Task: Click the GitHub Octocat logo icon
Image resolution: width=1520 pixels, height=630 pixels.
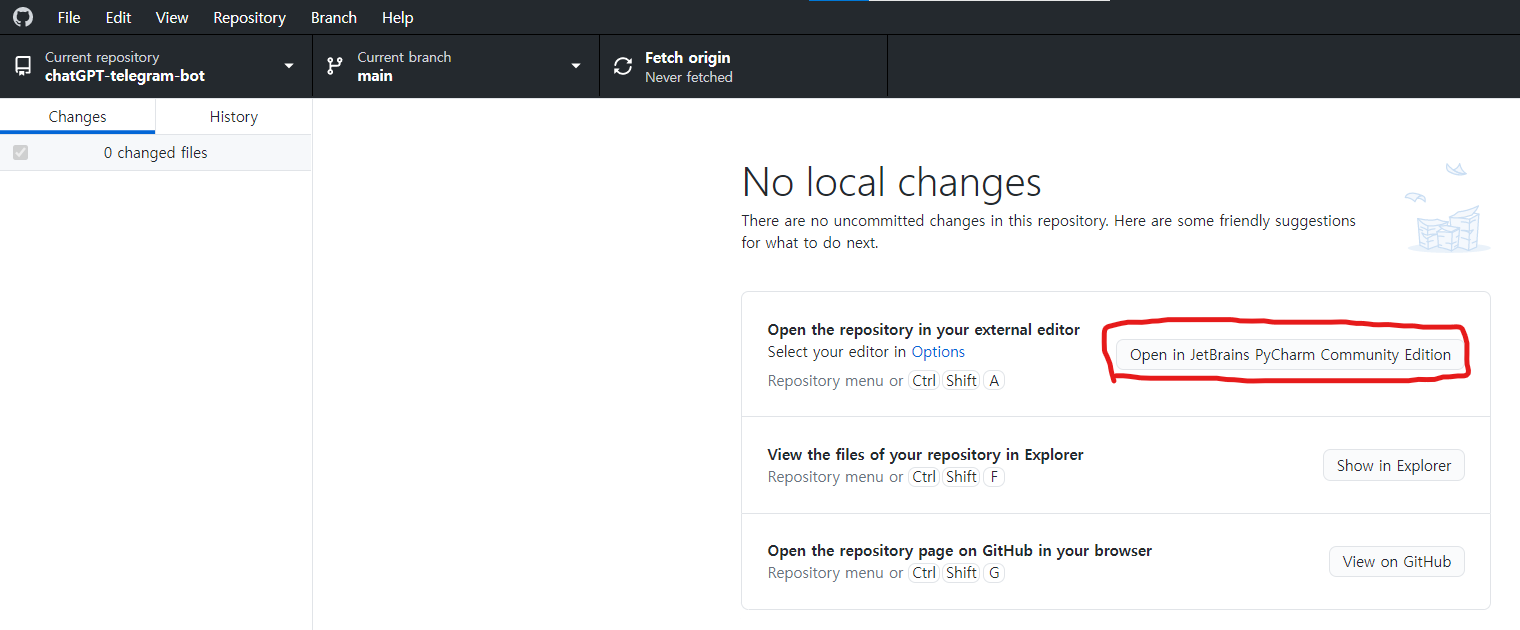Action: [x=22, y=17]
